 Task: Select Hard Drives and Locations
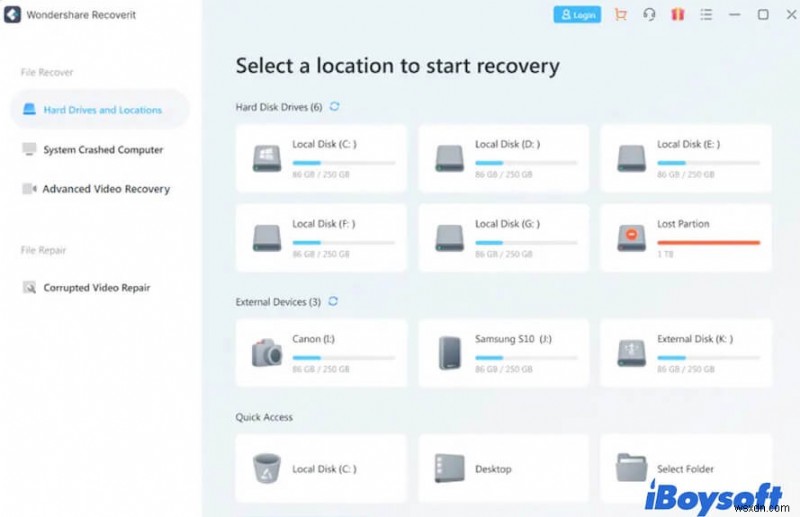pos(99,110)
